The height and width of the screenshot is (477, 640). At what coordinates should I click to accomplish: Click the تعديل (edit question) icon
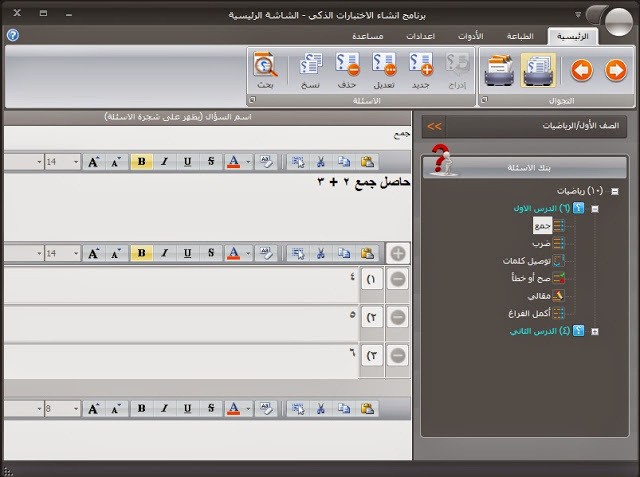tap(384, 67)
